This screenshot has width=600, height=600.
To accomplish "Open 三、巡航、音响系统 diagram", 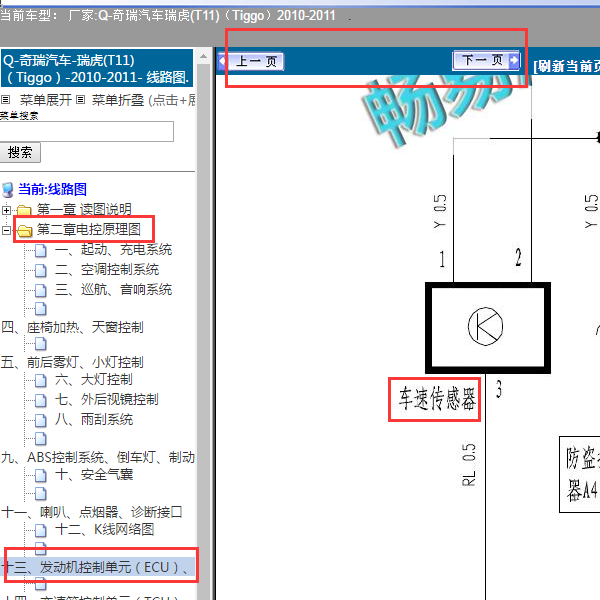I will point(113,289).
